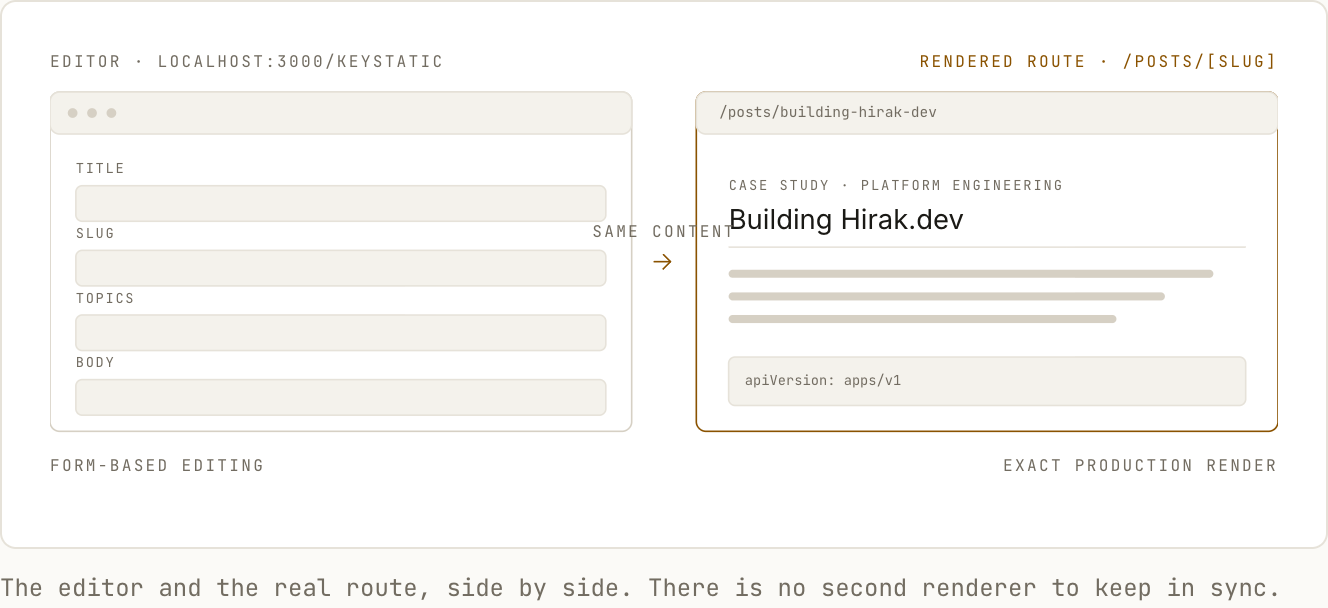Click the Rendered Route · /posts/[slug] heading
The width and height of the screenshot is (1328, 608).
[x=1098, y=62]
